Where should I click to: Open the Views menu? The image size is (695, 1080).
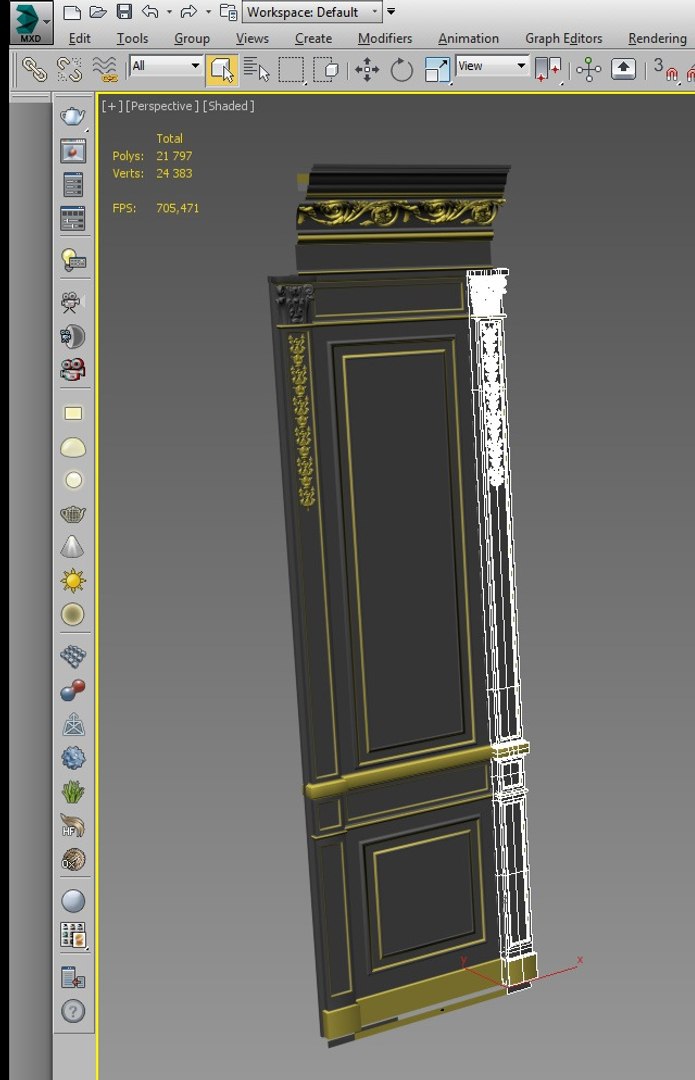click(x=252, y=39)
